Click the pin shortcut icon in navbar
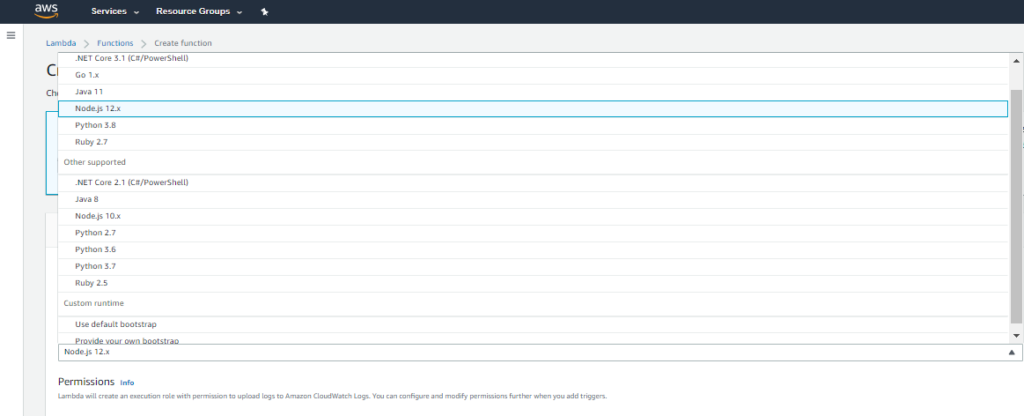1024x416 pixels. (x=264, y=12)
